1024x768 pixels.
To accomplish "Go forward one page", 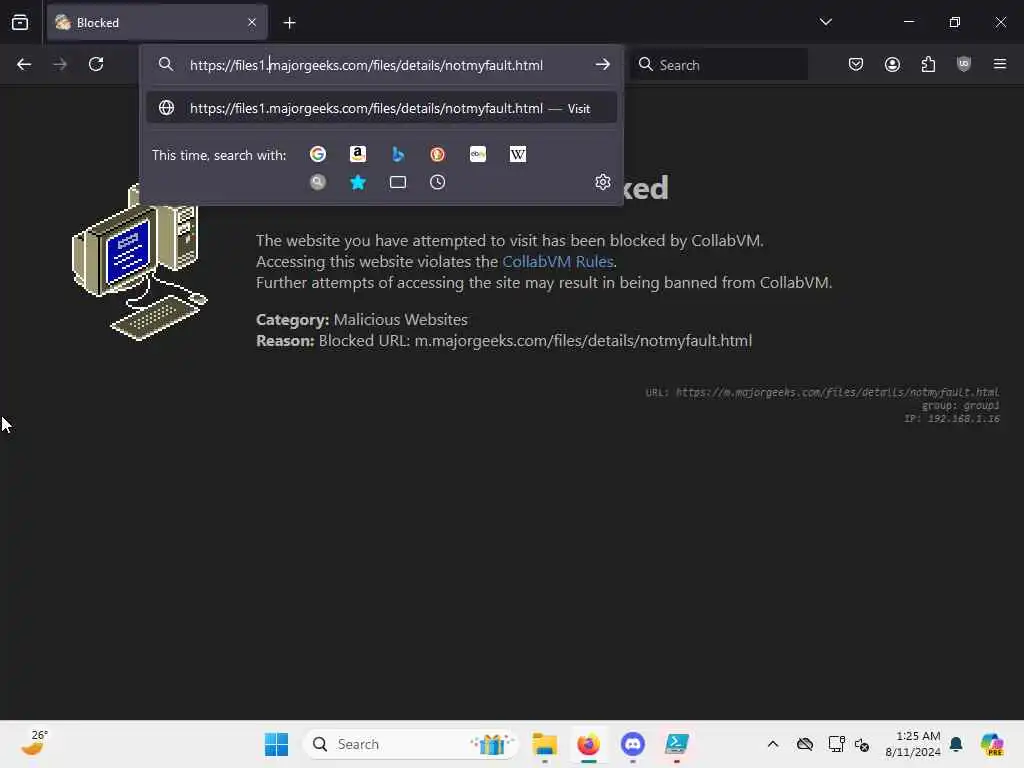I will [x=60, y=64].
